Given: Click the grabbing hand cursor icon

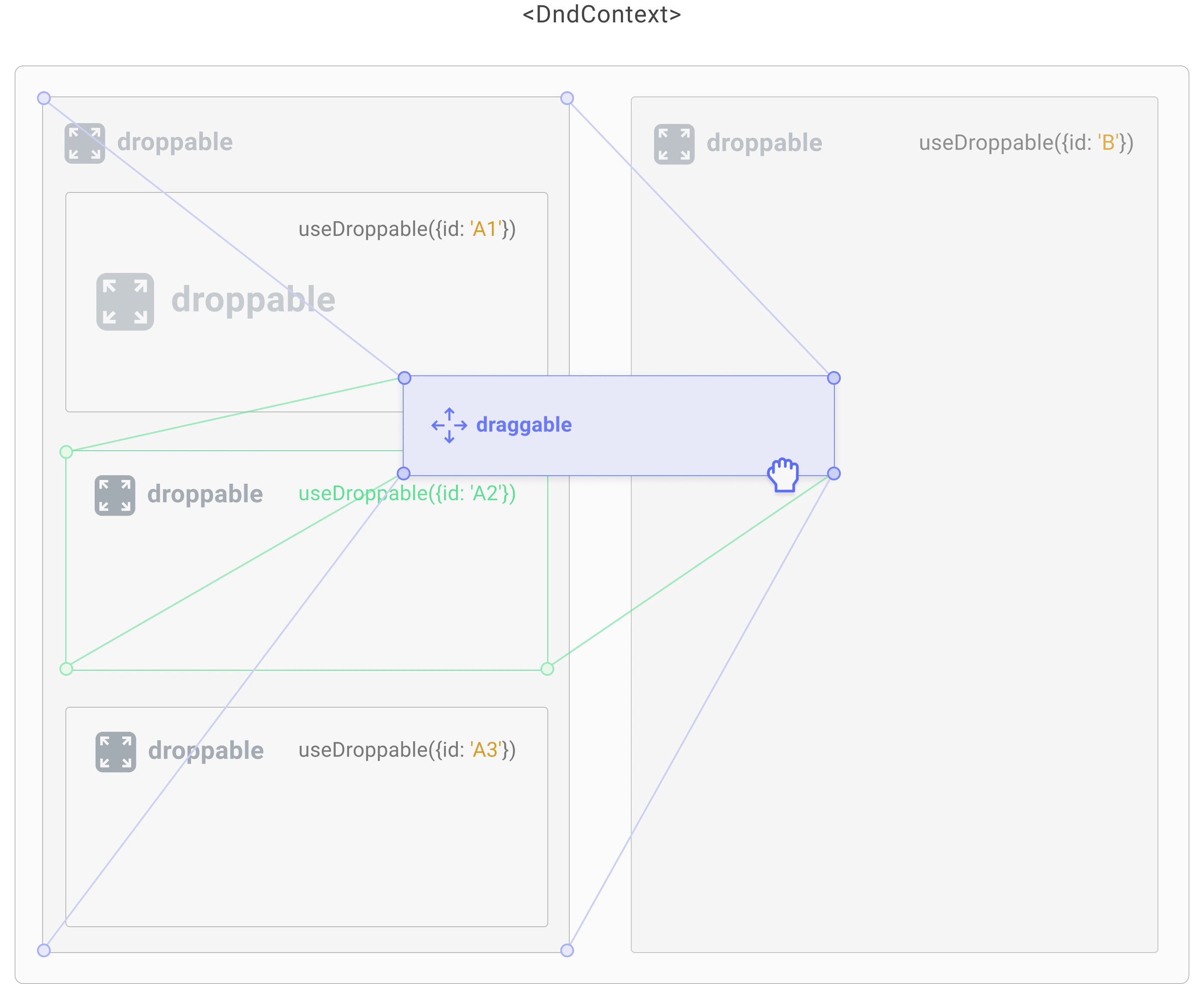Looking at the screenshot, I should click(x=784, y=474).
